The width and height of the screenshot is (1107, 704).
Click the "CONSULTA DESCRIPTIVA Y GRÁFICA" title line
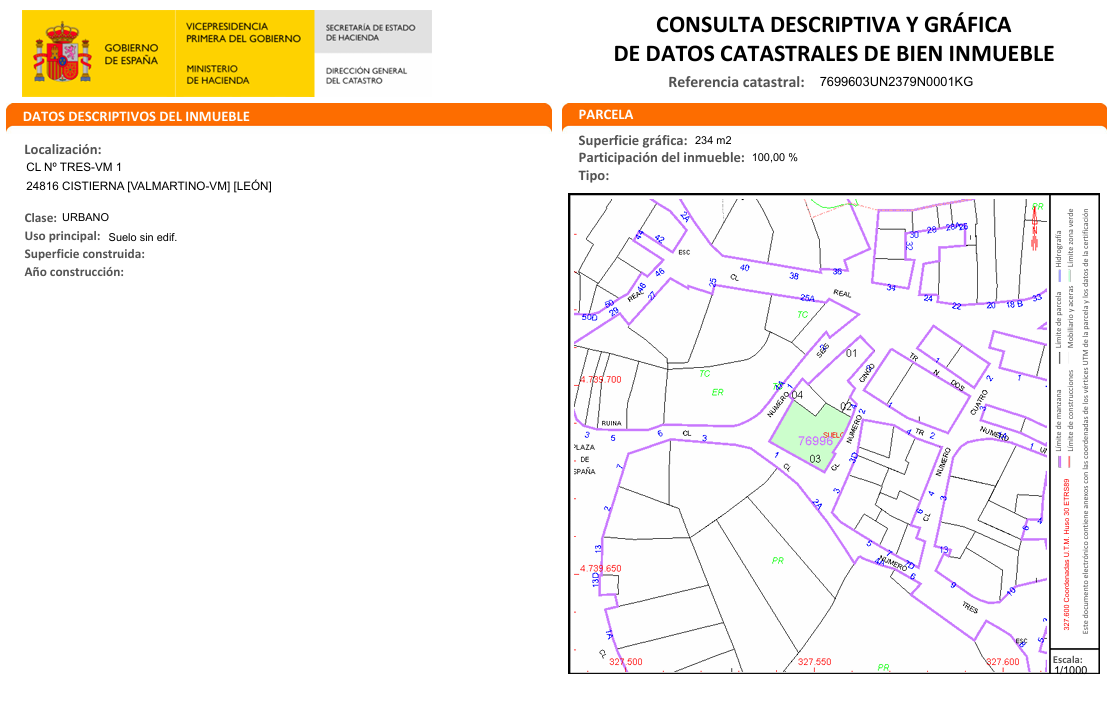pyautogui.click(x=833, y=25)
